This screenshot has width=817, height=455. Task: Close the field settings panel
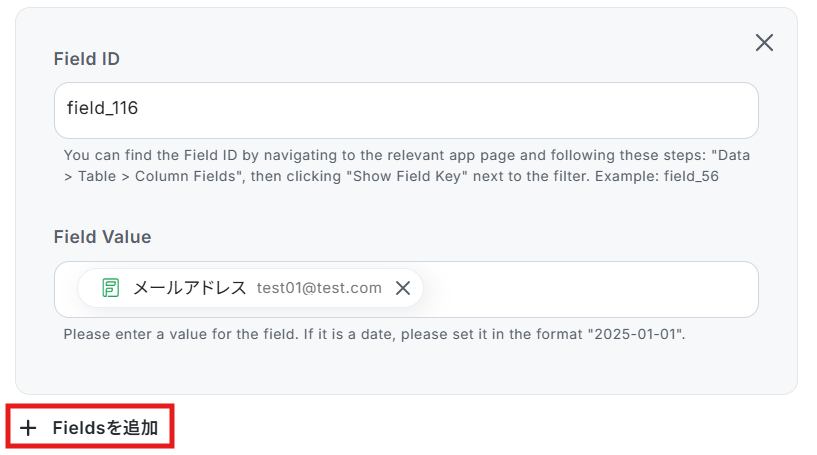764,42
